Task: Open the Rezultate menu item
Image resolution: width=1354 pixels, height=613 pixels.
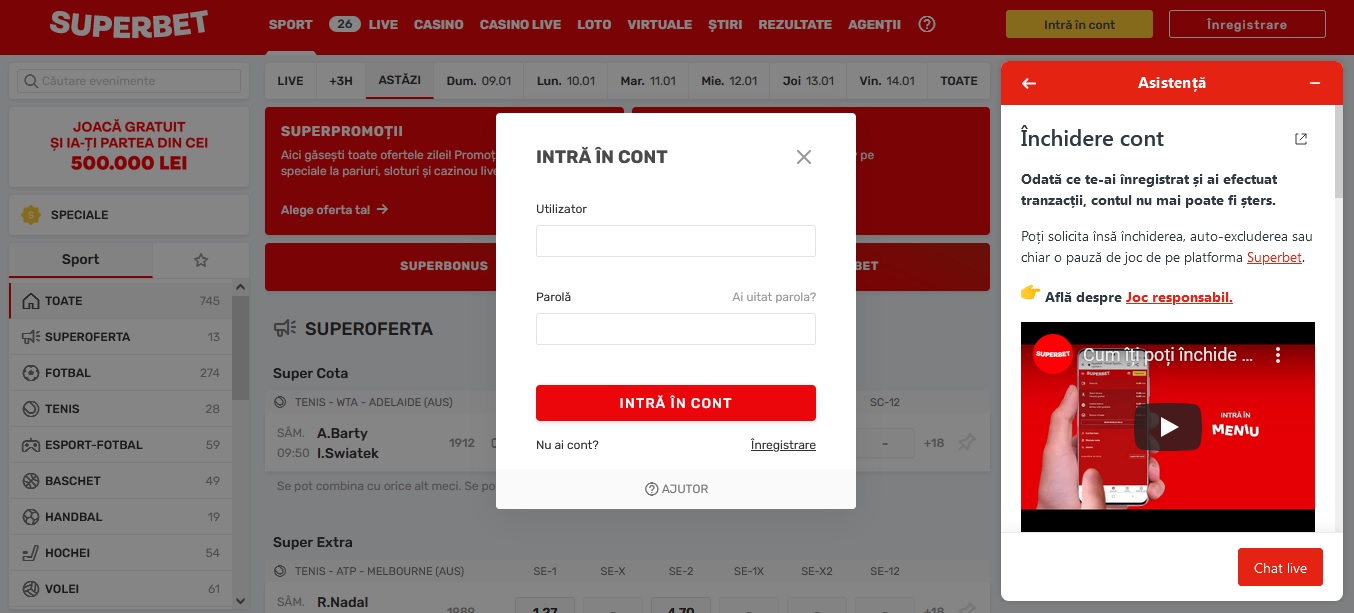Action: (x=795, y=25)
